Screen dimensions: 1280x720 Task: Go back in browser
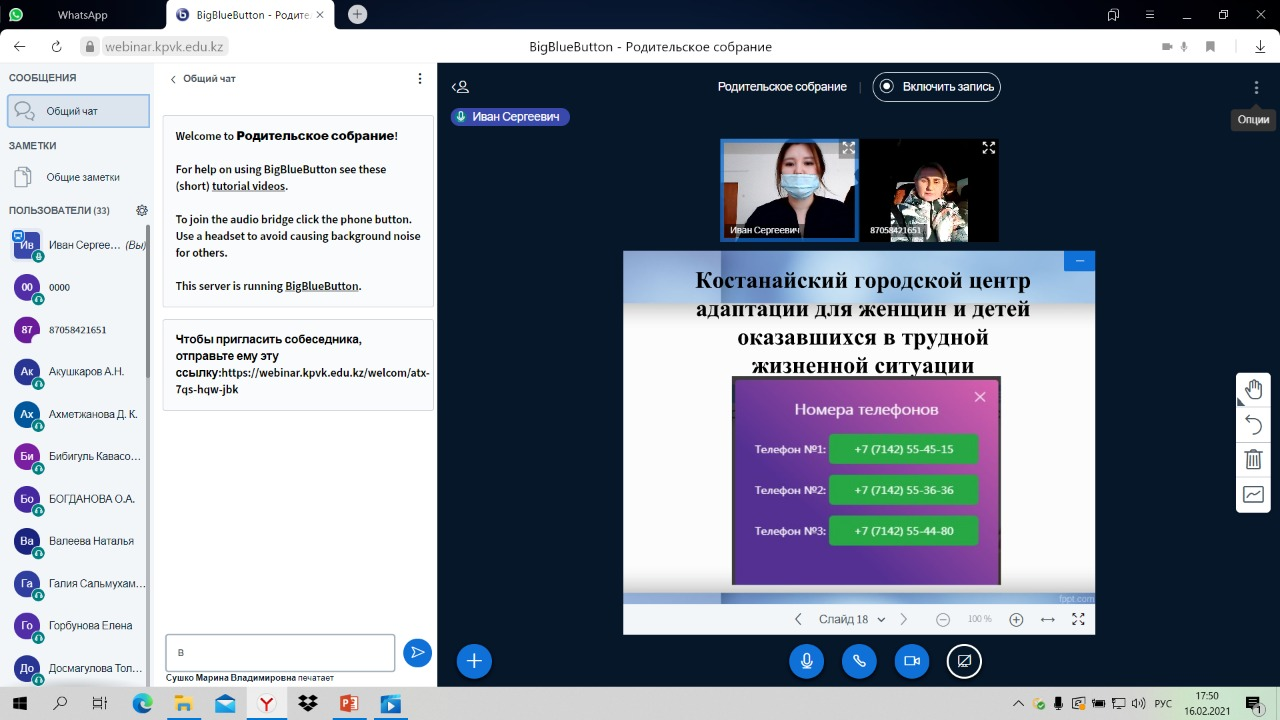point(20,46)
